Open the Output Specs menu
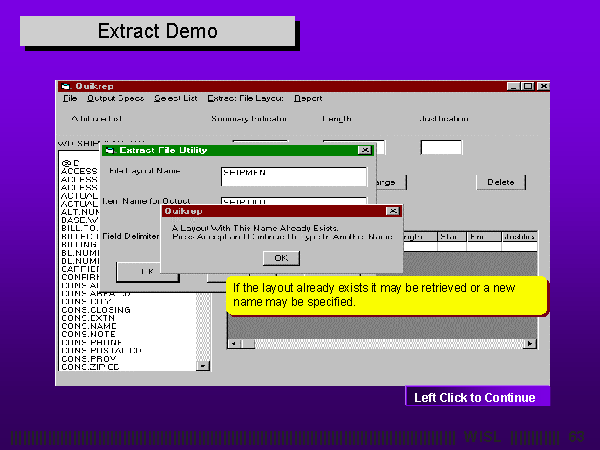This screenshot has height=450, width=600. [115, 98]
